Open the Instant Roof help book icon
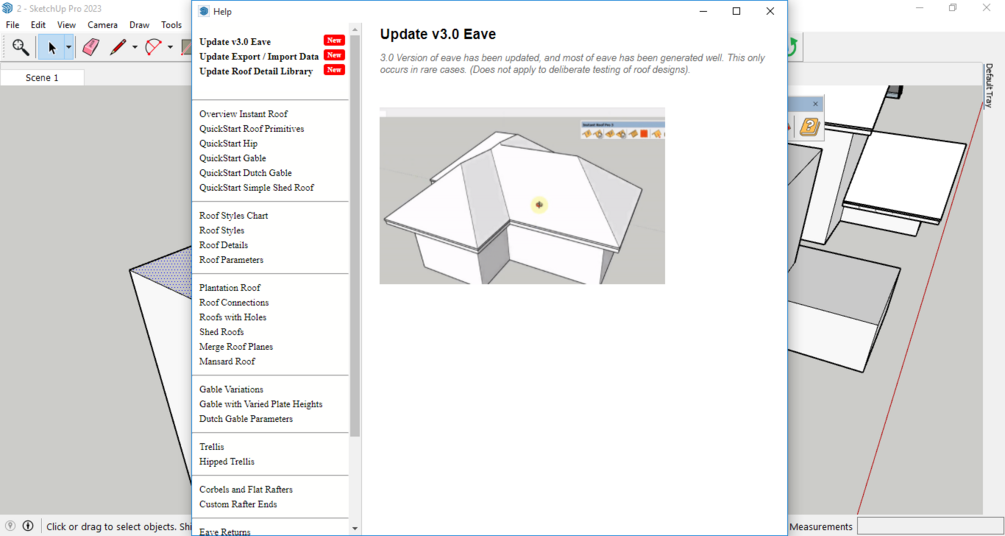The height and width of the screenshot is (536, 1005). pos(810,126)
